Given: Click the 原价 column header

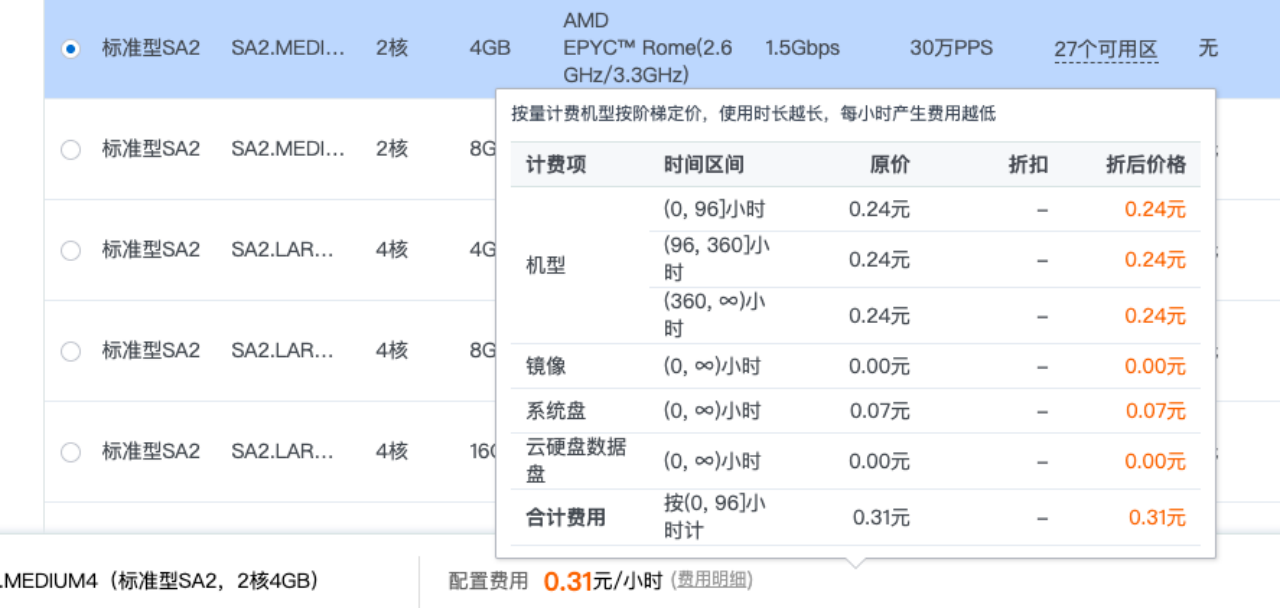Looking at the screenshot, I should point(890,165).
